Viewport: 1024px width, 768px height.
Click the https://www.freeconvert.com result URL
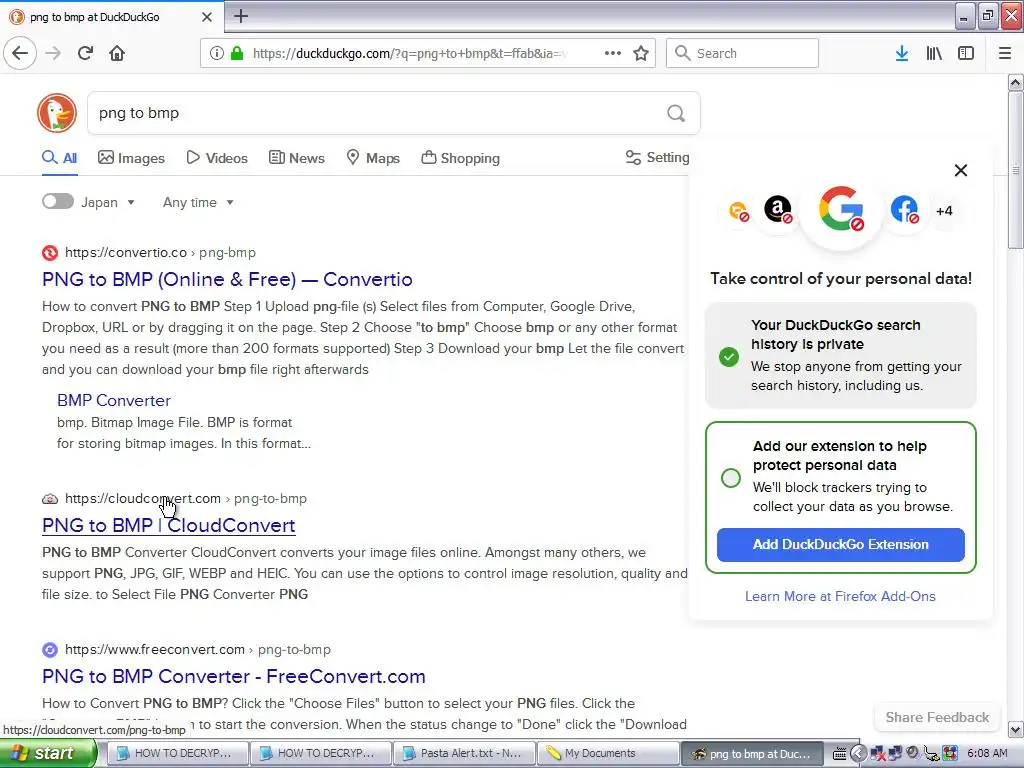tap(155, 650)
